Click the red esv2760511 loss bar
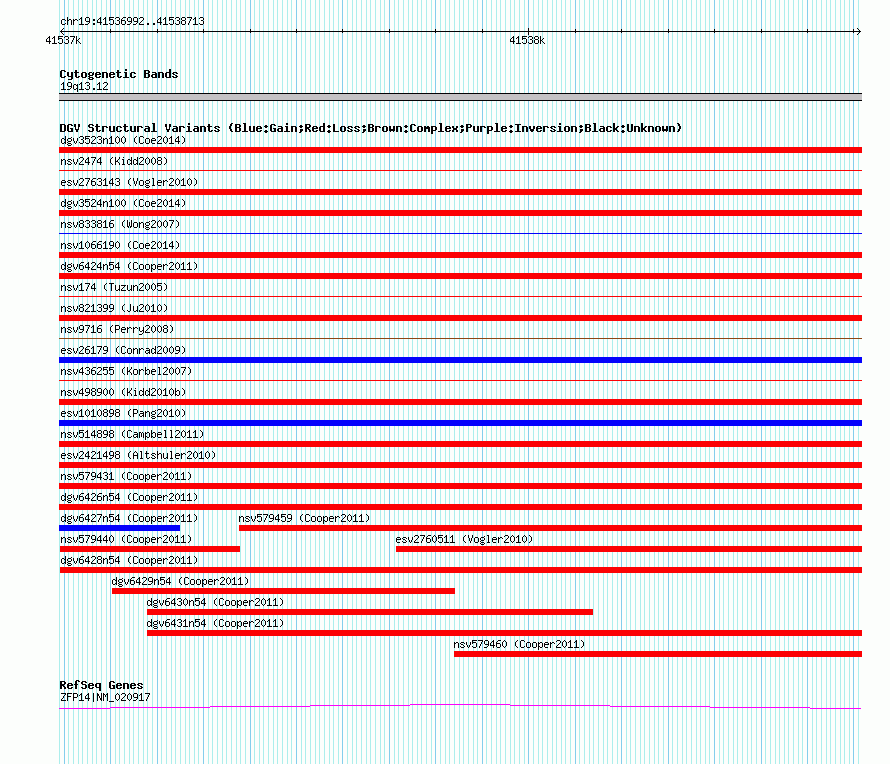Image resolution: width=890 pixels, height=764 pixels. pos(629,549)
